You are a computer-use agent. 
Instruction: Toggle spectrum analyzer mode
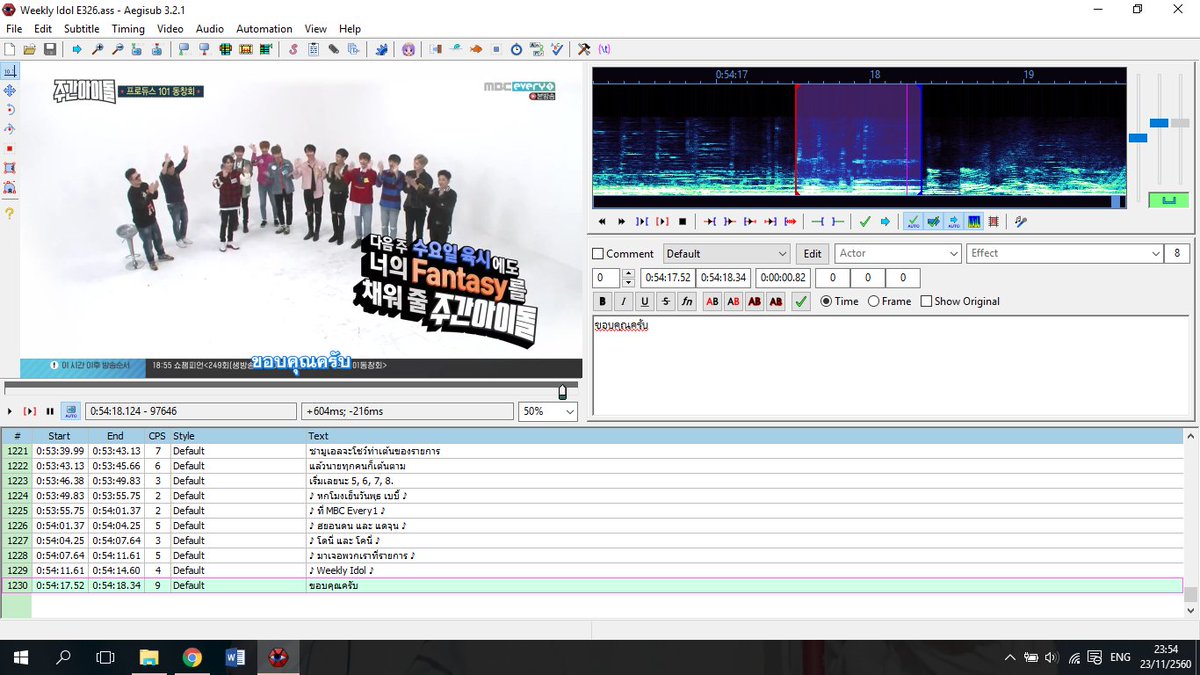974,221
